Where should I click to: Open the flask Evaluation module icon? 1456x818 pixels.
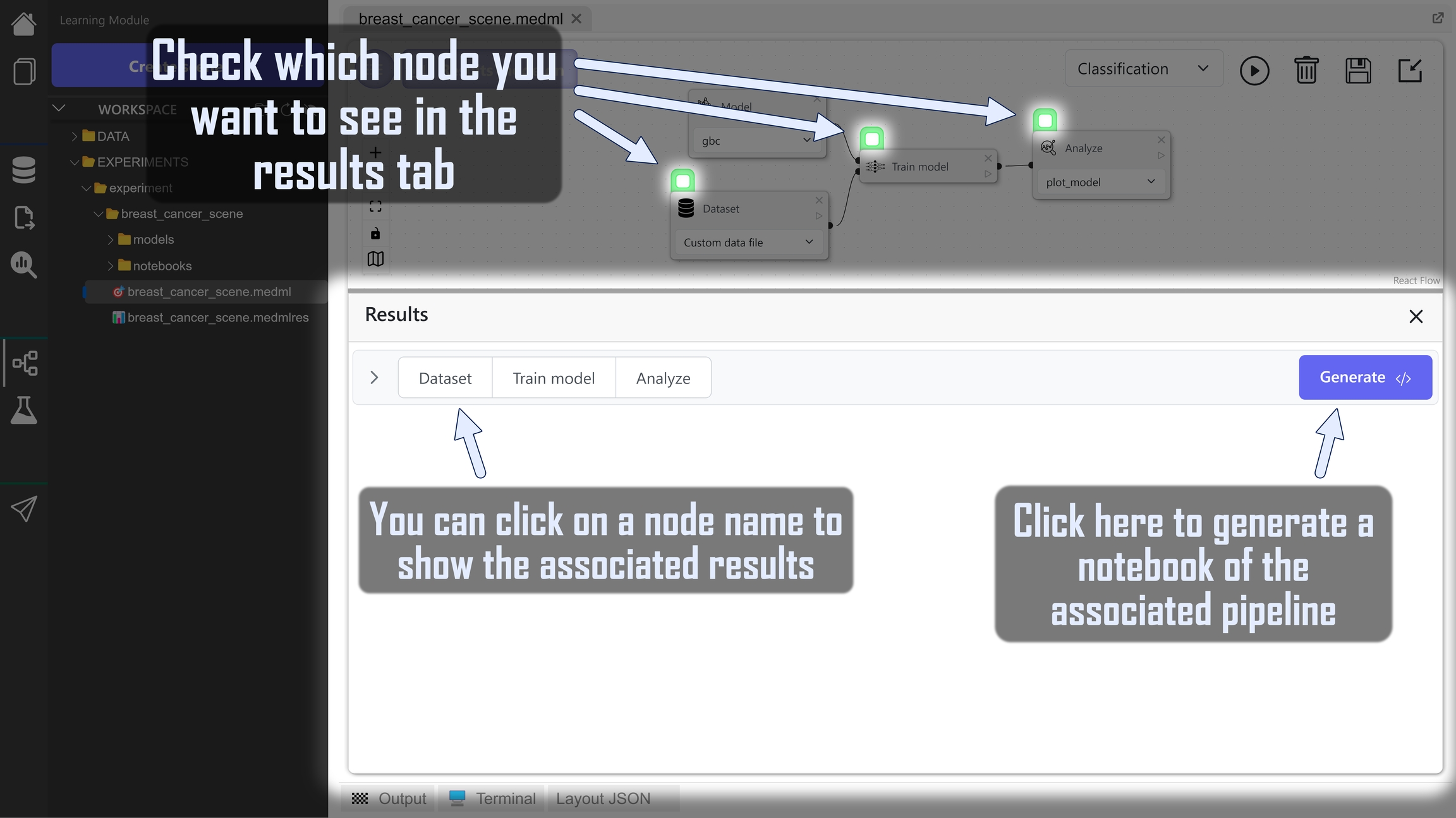tap(24, 411)
